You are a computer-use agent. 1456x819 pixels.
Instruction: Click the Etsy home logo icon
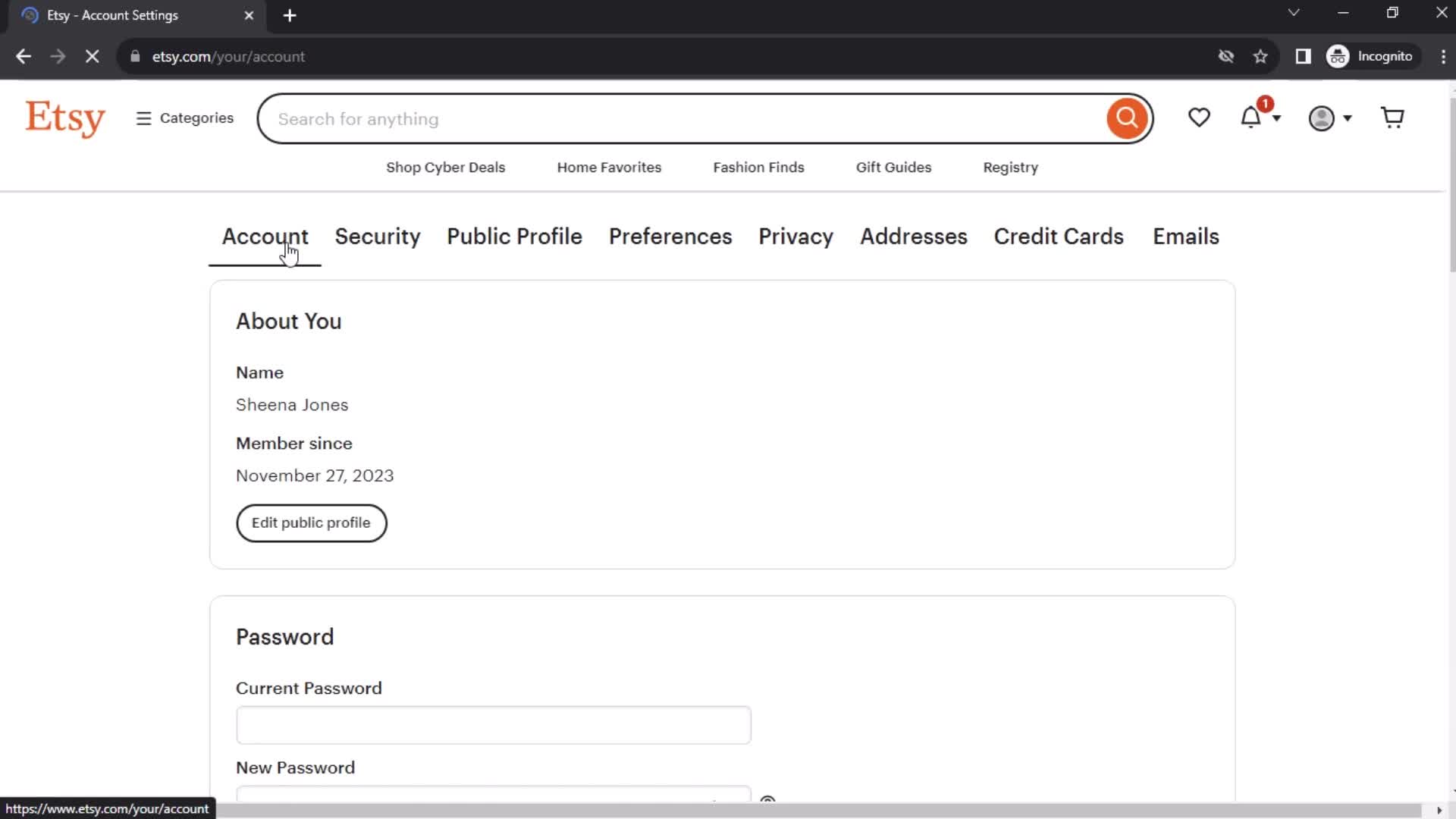(64, 118)
